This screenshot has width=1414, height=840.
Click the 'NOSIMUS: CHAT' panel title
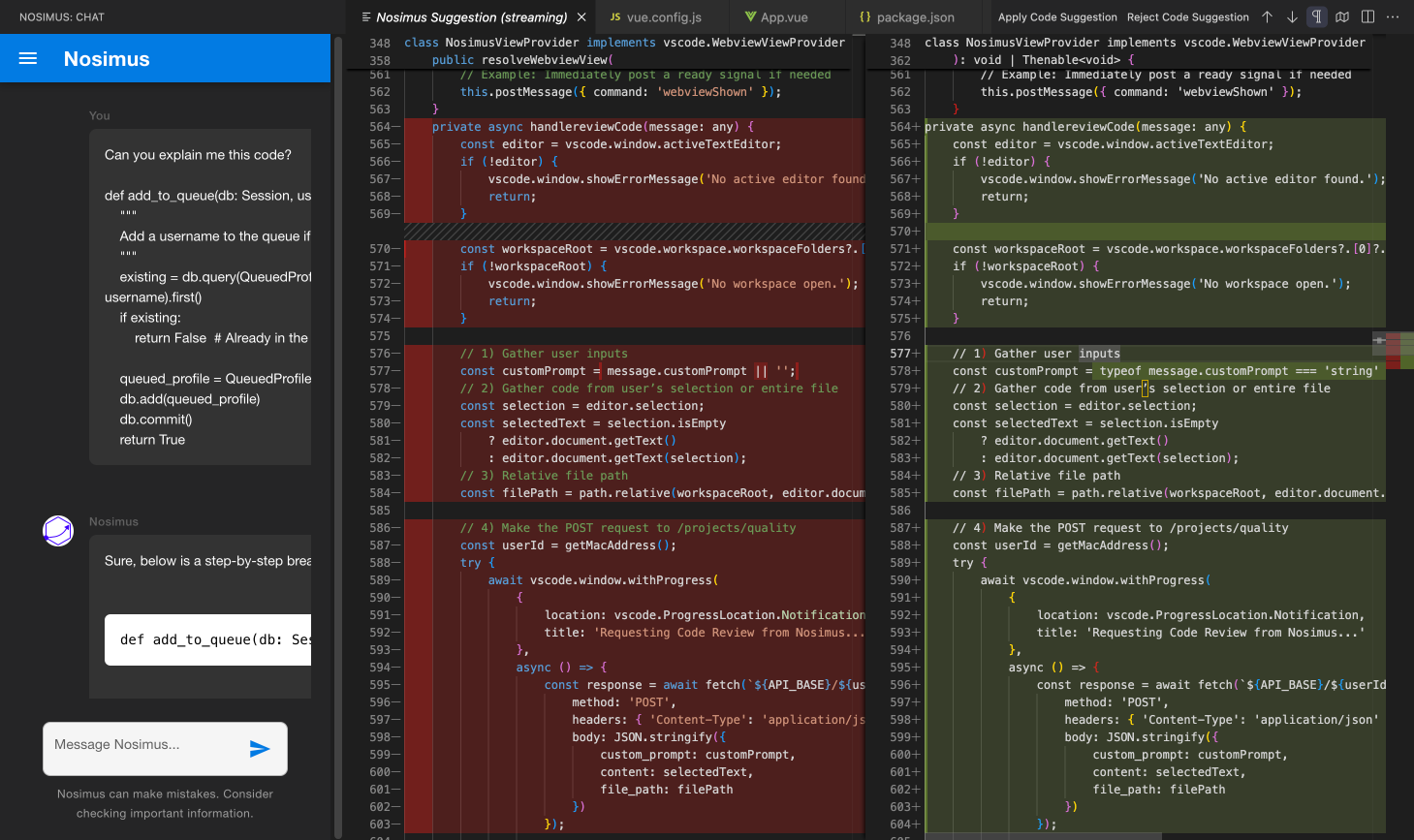point(62,17)
